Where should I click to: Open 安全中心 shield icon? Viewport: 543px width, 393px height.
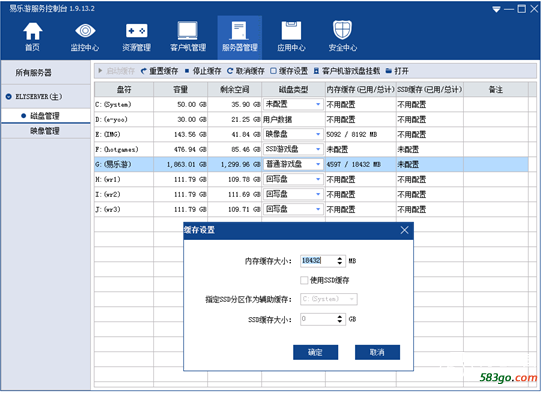tap(342, 37)
